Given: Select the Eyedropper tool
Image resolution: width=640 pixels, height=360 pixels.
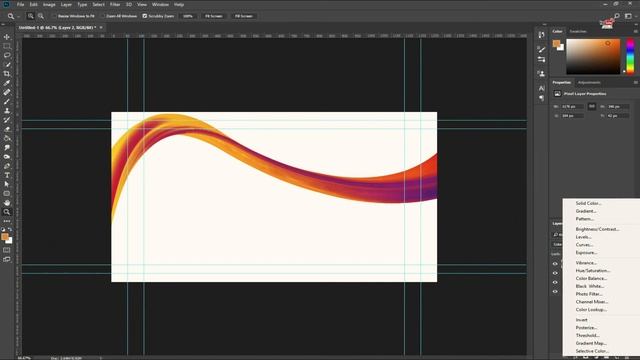Looking at the screenshot, I should click(x=7, y=83).
